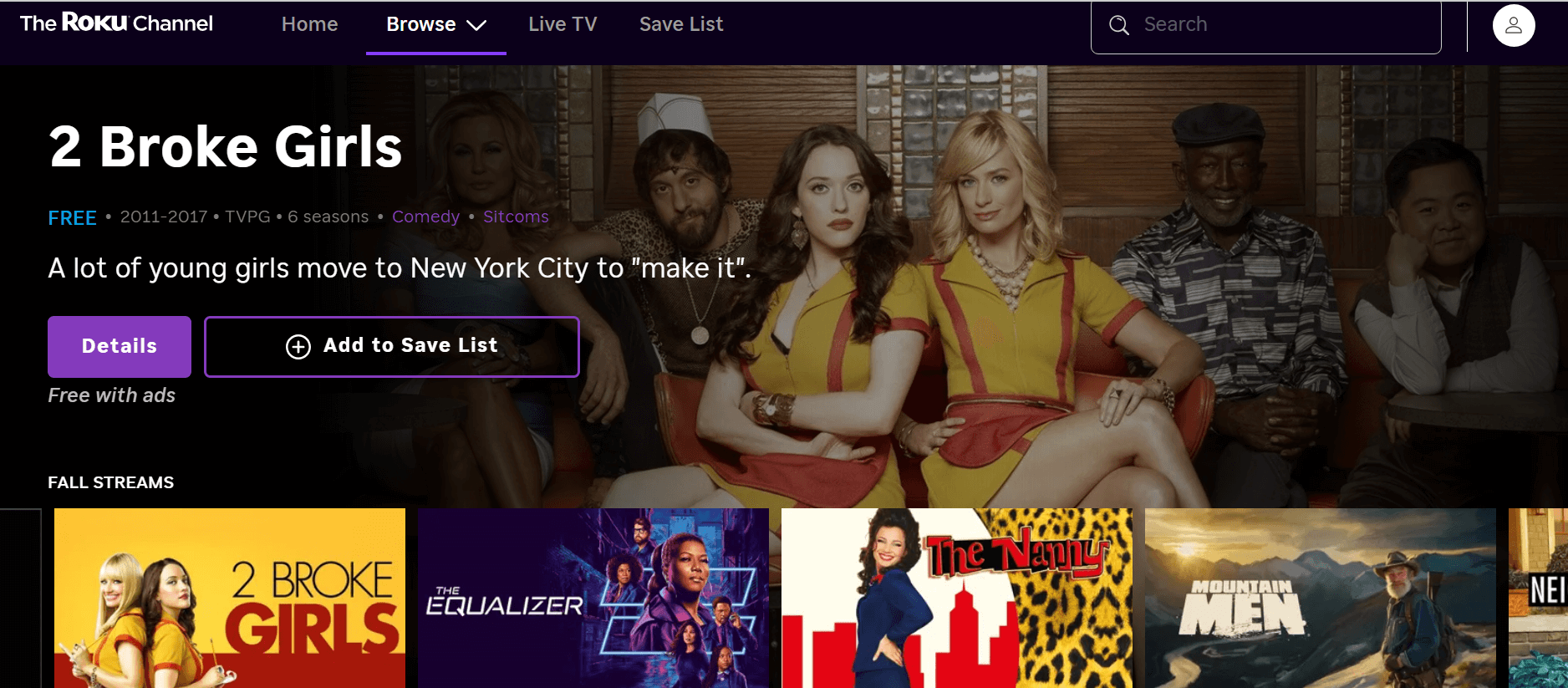Open the user profile icon
The width and height of the screenshot is (1568, 688).
1514,25
